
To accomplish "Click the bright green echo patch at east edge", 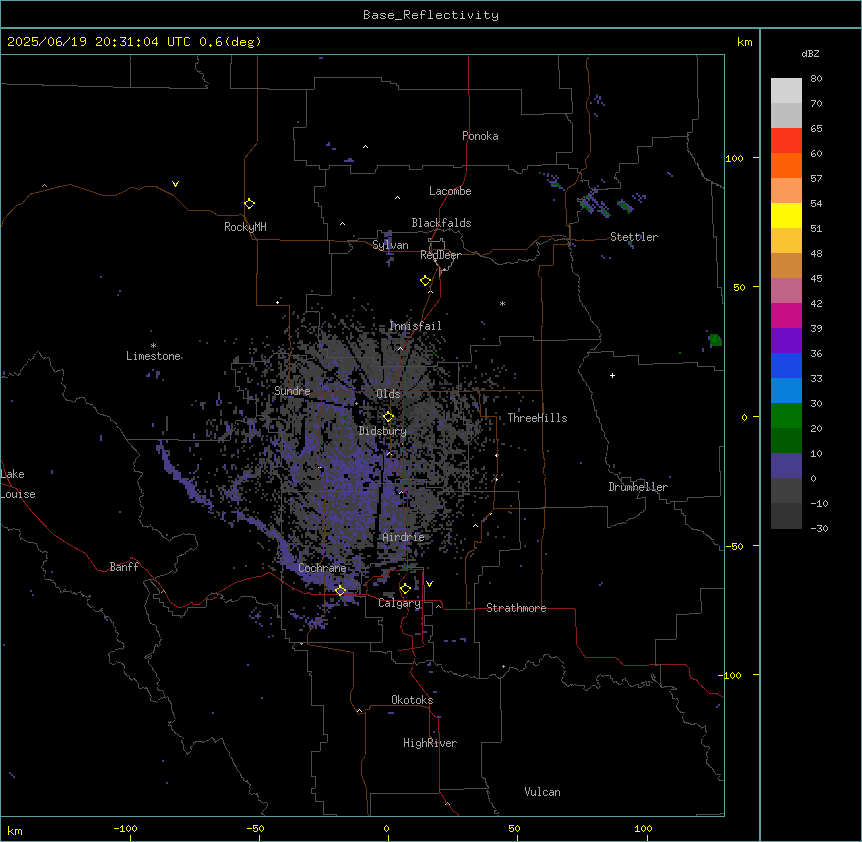I will pos(715,340).
